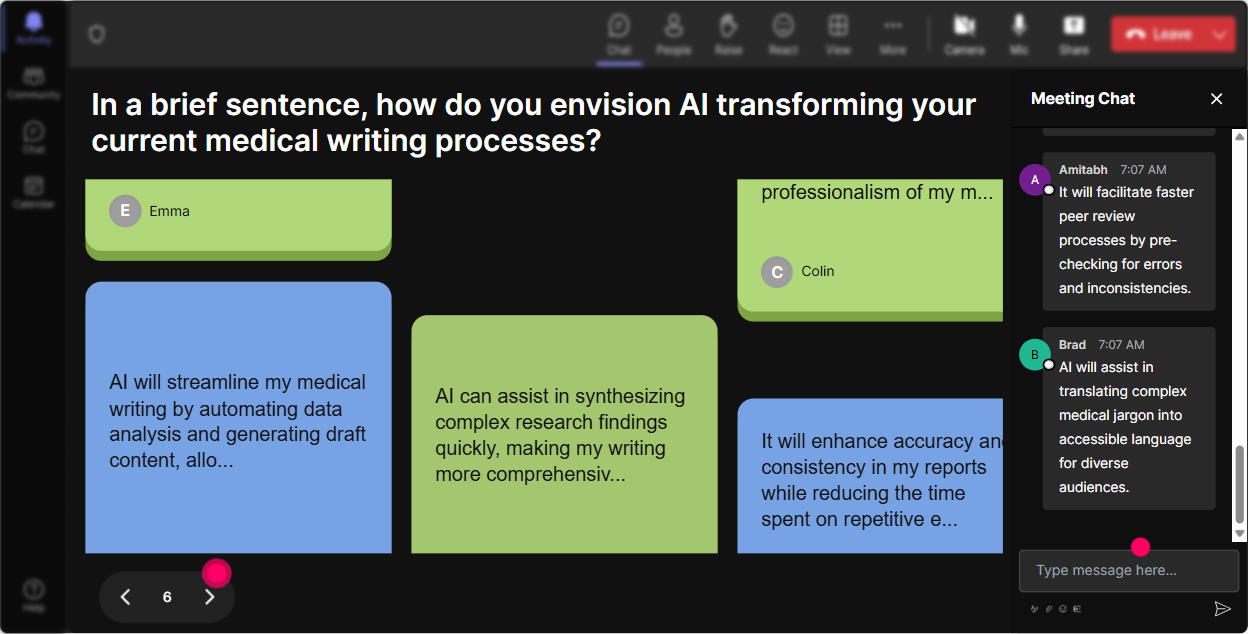Image resolution: width=1248 pixels, height=634 pixels.
Task: Open the React emoji options
Action: pos(783,34)
